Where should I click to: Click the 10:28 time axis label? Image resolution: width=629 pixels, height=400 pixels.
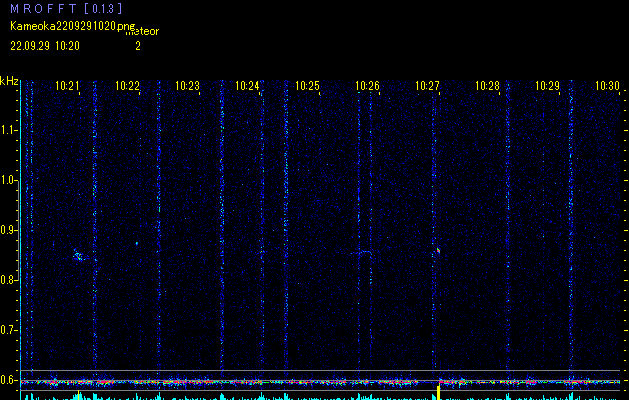(487, 86)
